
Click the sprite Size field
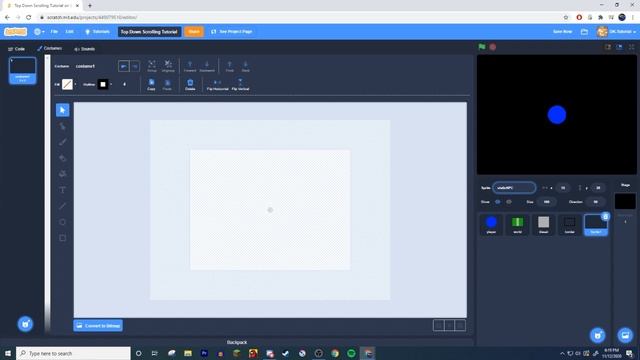(x=546, y=202)
